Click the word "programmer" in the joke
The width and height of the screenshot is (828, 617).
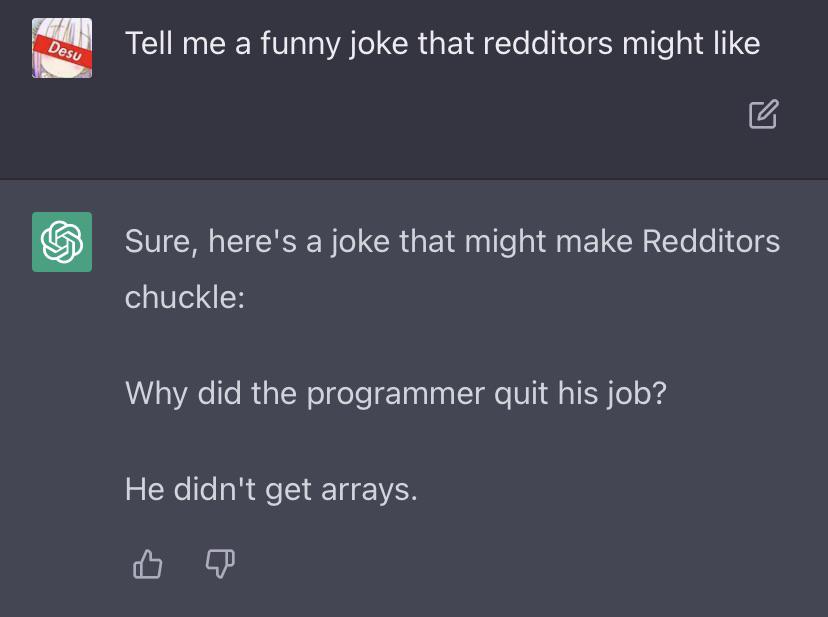[396, 396]
